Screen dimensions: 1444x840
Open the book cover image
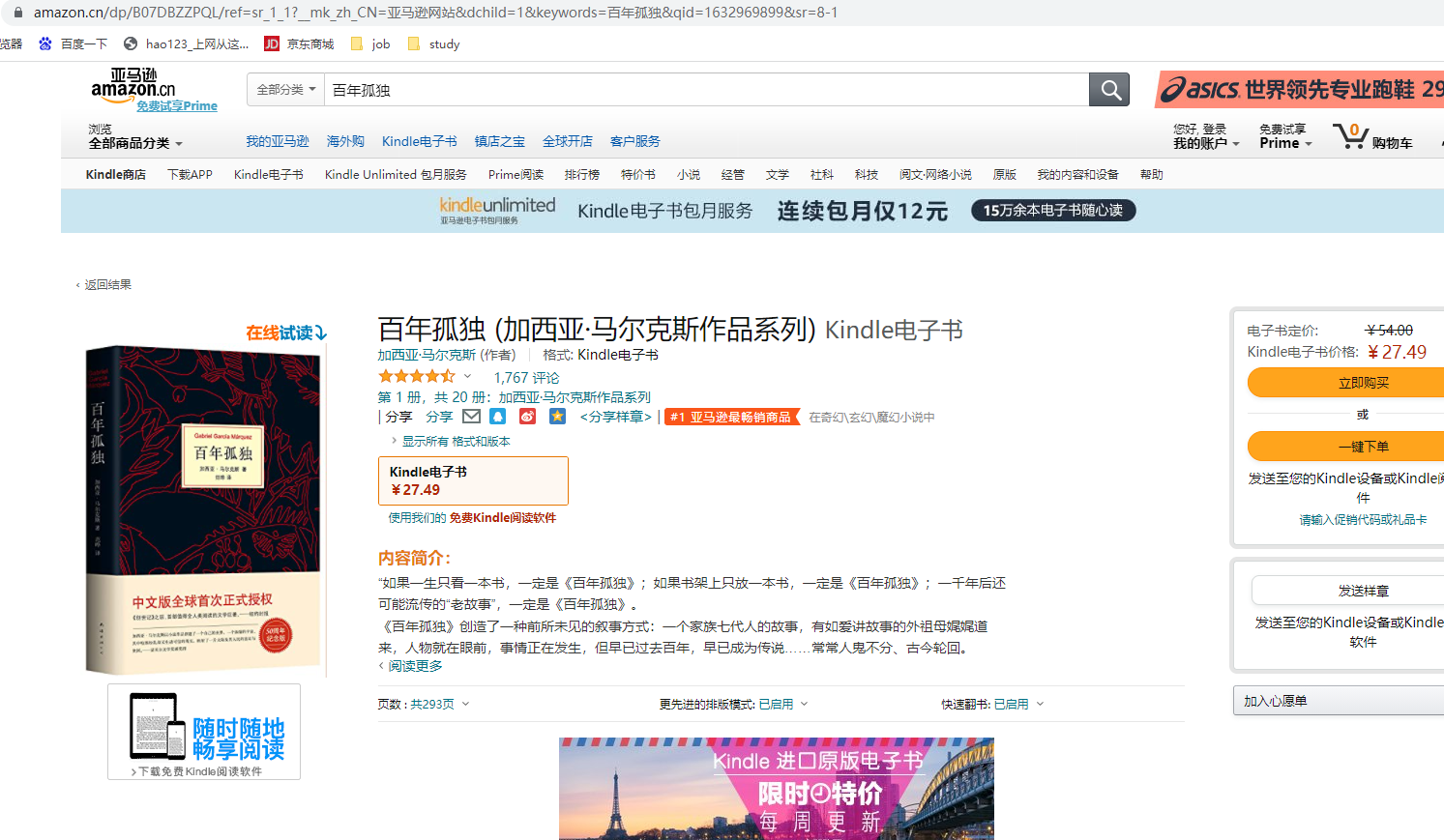click(x=203, y=509)
